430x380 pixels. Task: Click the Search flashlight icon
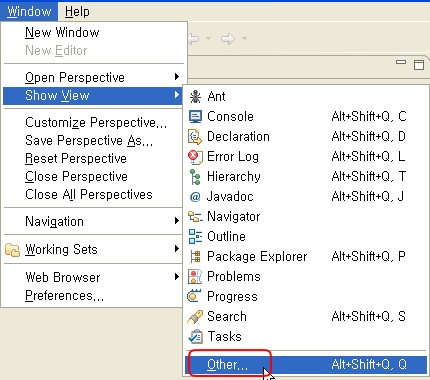195,317
